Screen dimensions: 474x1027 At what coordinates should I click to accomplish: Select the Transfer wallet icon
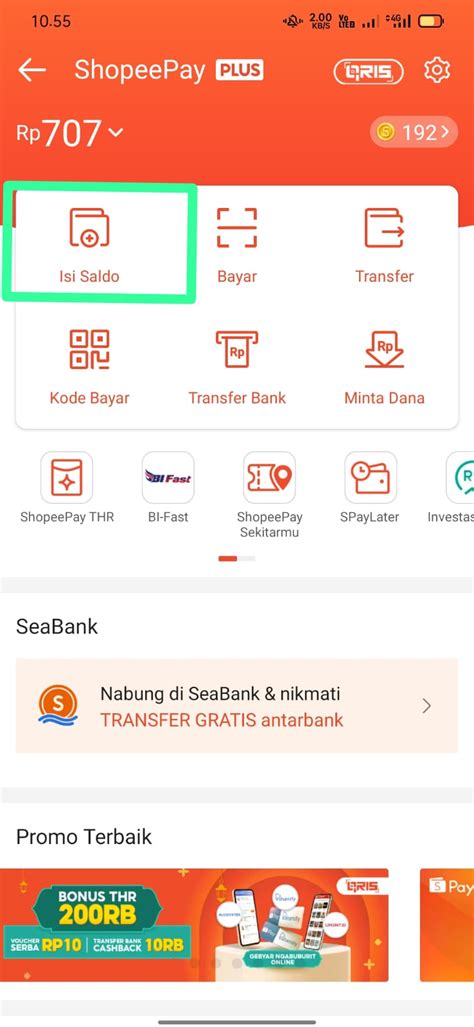(384, 227)
